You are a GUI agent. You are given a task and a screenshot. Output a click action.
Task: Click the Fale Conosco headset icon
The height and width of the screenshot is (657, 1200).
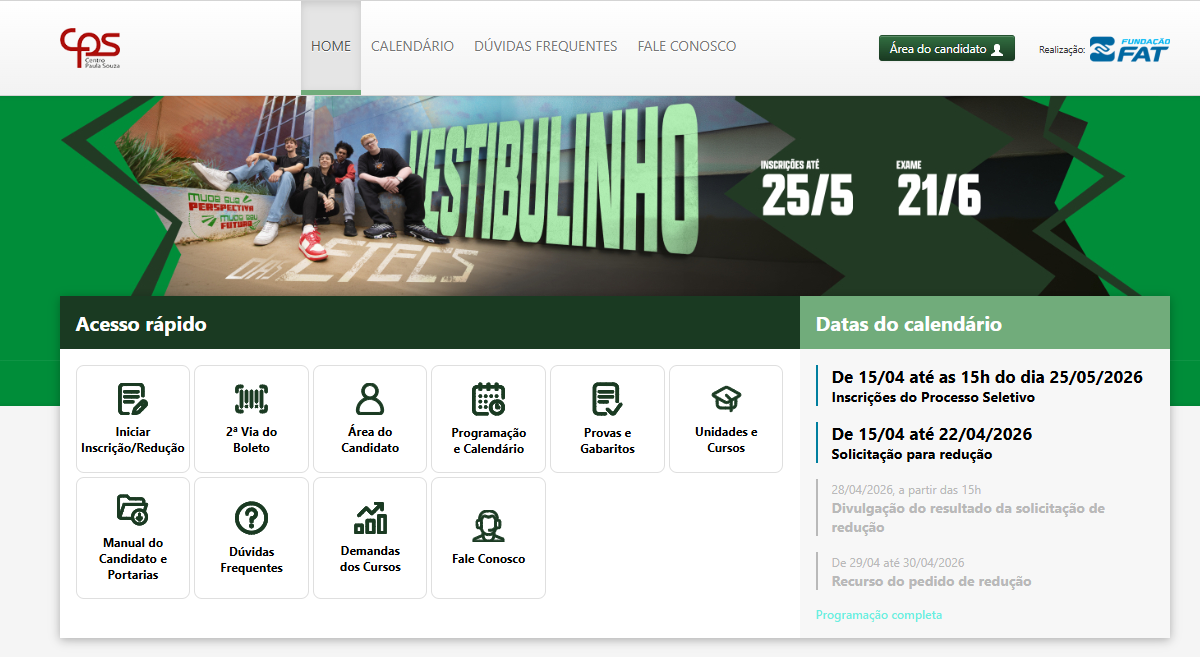tap(488, 525)
